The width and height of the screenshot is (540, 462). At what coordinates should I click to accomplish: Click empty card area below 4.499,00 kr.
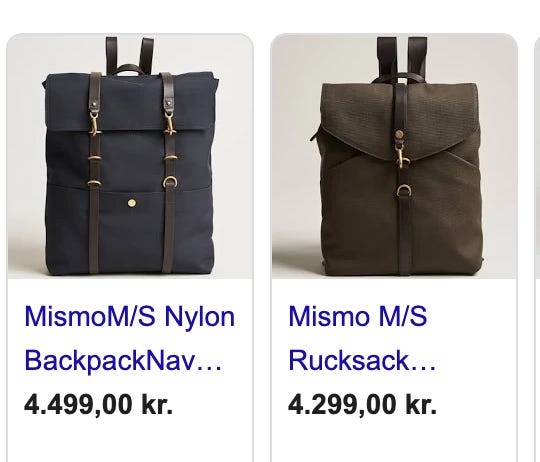tap(130, 442)
